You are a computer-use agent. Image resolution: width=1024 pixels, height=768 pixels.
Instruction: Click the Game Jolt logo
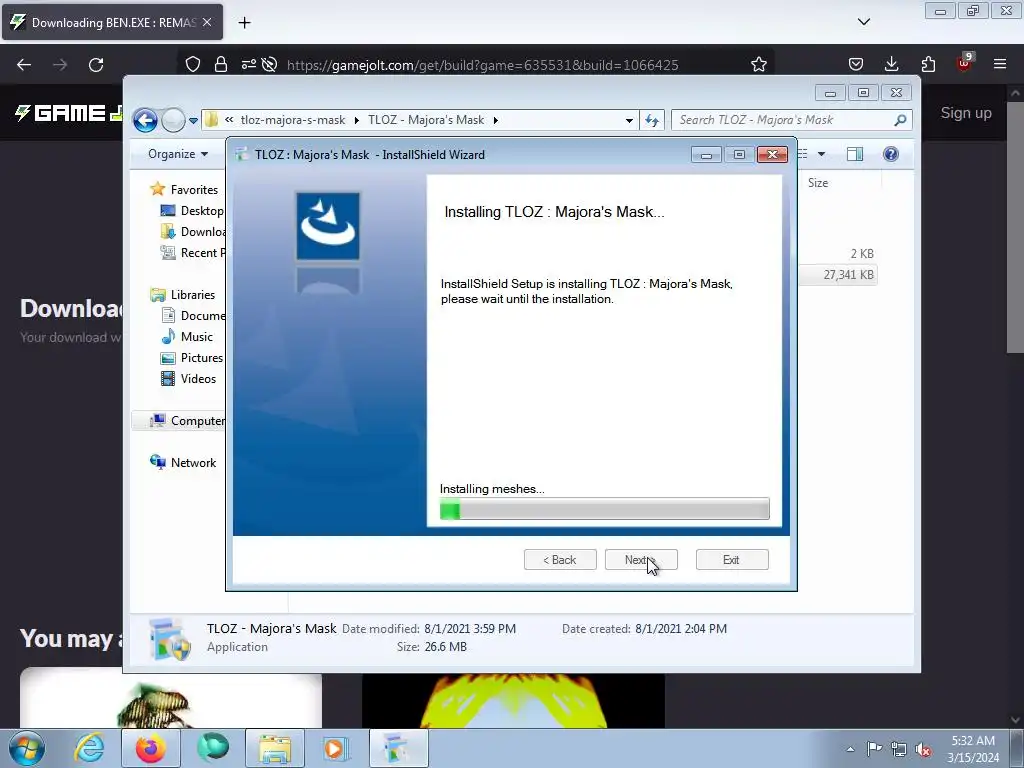(68, 113)
